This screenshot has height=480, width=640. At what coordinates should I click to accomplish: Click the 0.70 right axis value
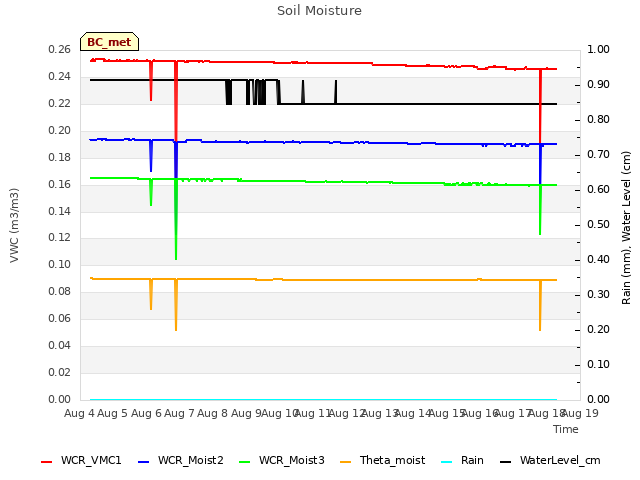click(x=598, y=154)
